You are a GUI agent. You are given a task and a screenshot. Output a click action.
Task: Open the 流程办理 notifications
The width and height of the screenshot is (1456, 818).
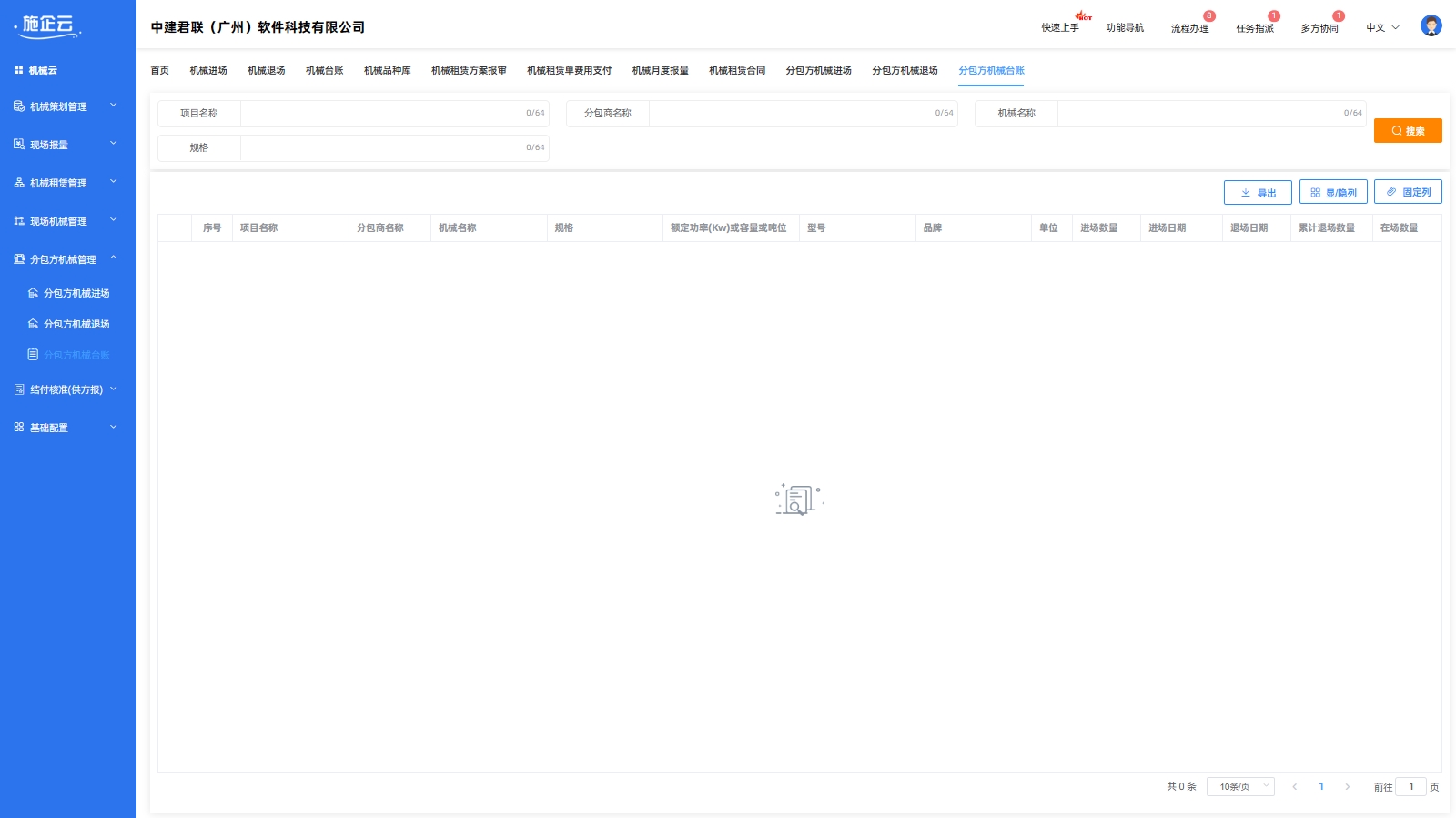click(x=1189, y=28)
